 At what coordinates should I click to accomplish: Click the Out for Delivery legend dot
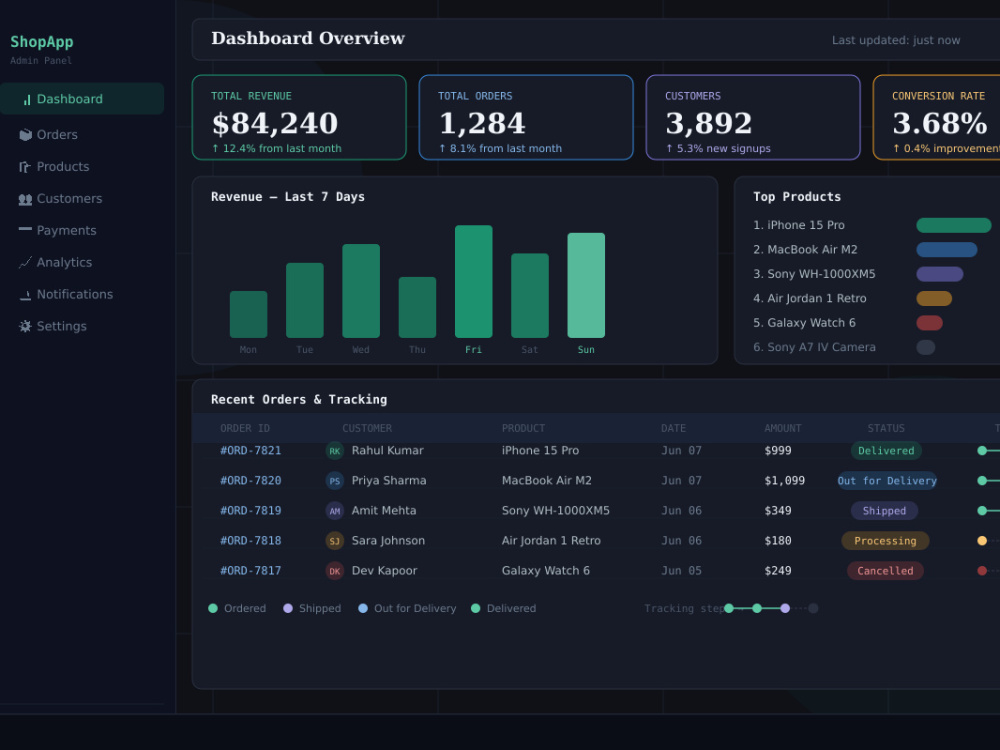[x=363, y=608]
